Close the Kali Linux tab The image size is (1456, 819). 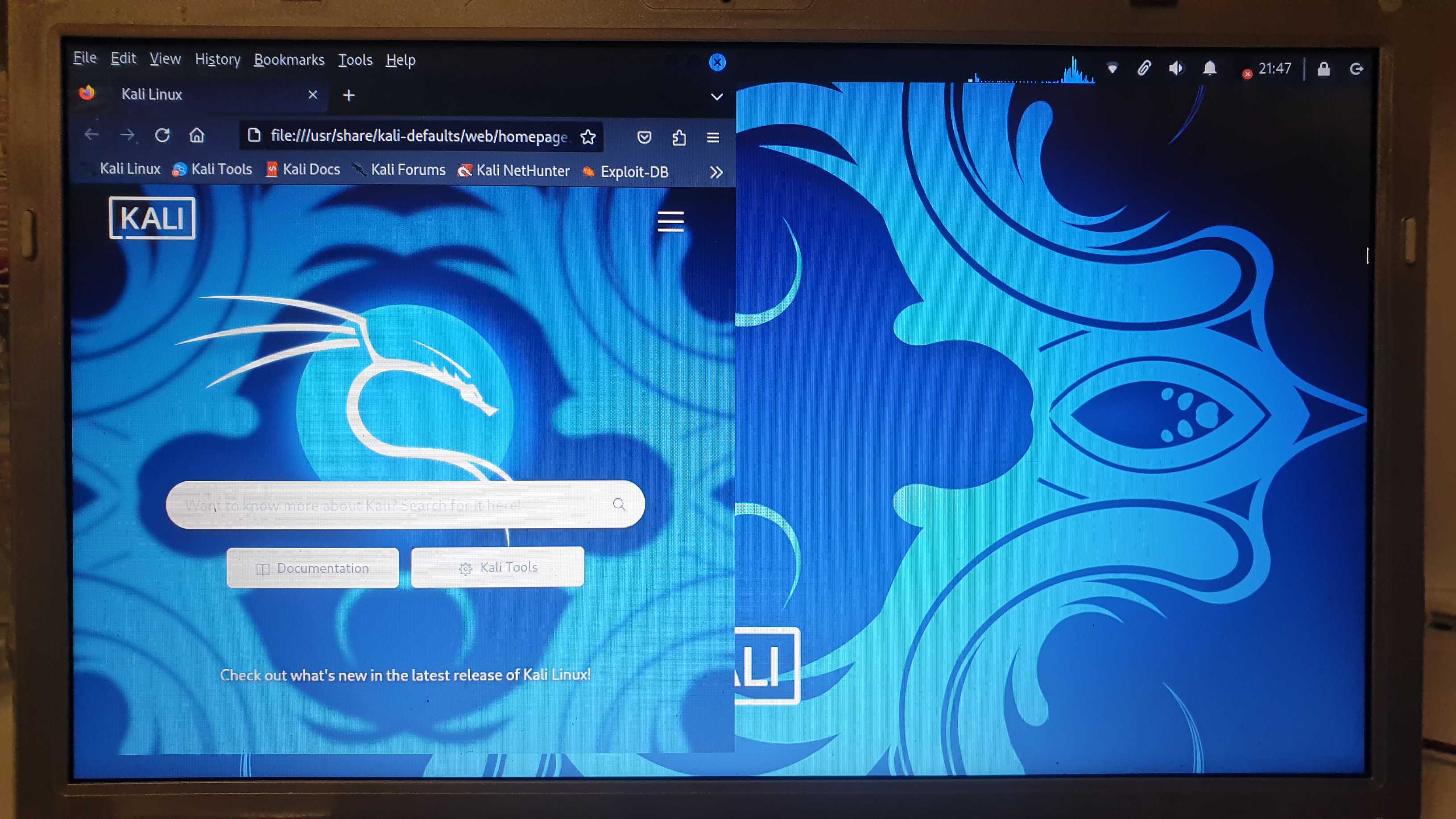[313, 95]
